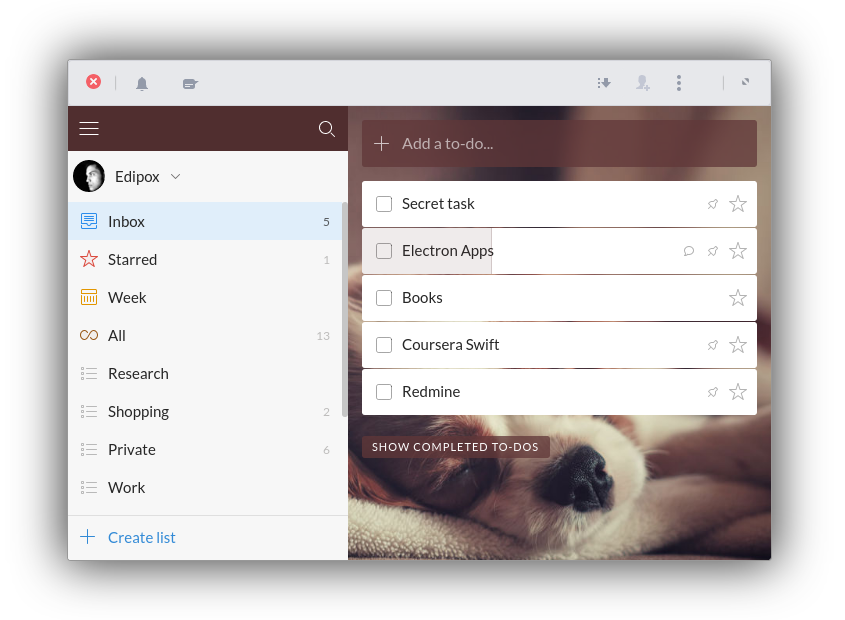Click the pin icon on Secret task
Screen dimensions: 845x620
[x=712, y=204]
